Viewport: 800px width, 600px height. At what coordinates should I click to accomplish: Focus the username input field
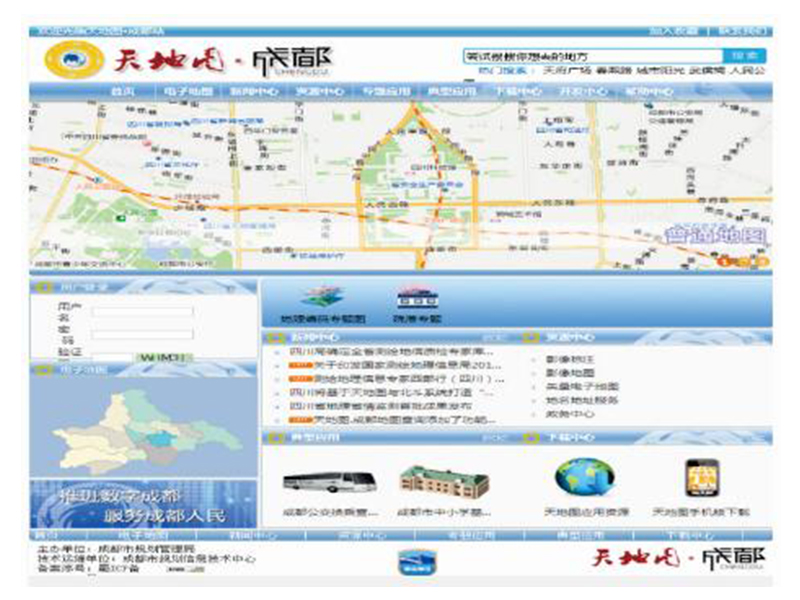click(x=143, y=311)
